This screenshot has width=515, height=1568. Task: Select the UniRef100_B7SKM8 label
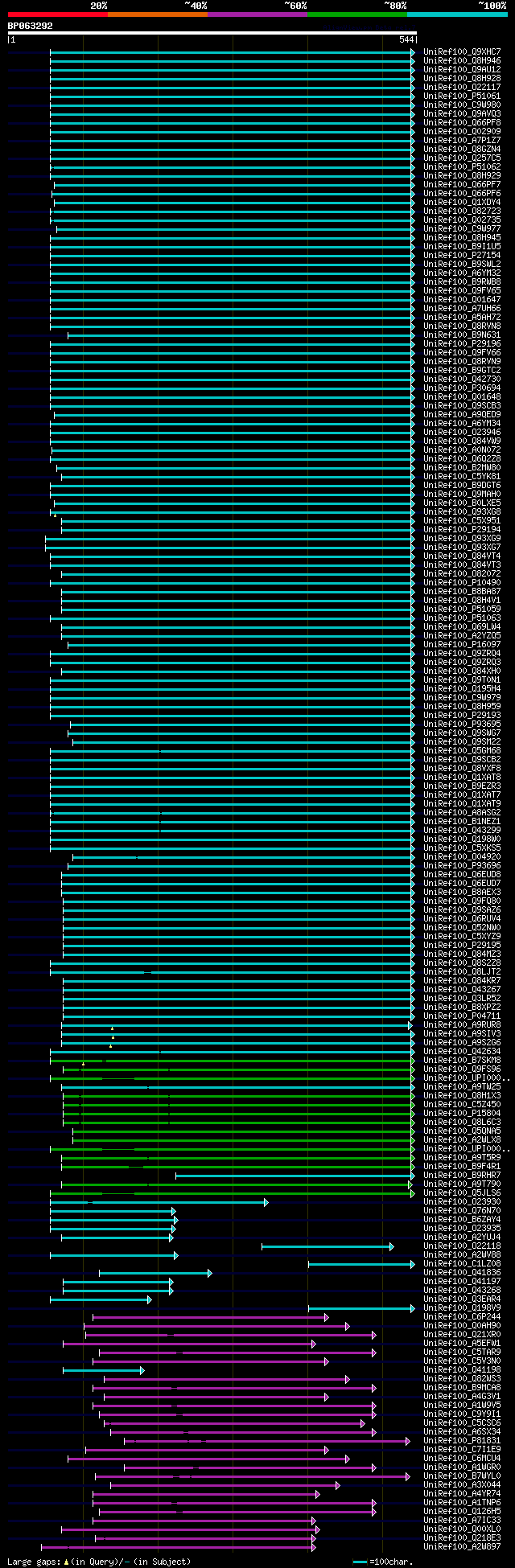click(x=462, y=1060)
